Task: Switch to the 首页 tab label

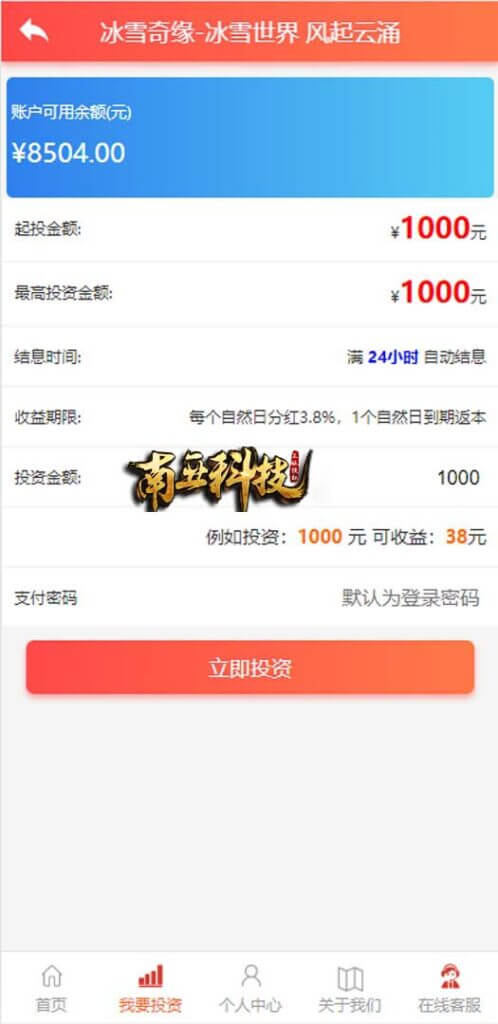Action: click(x=51, y=1004)
